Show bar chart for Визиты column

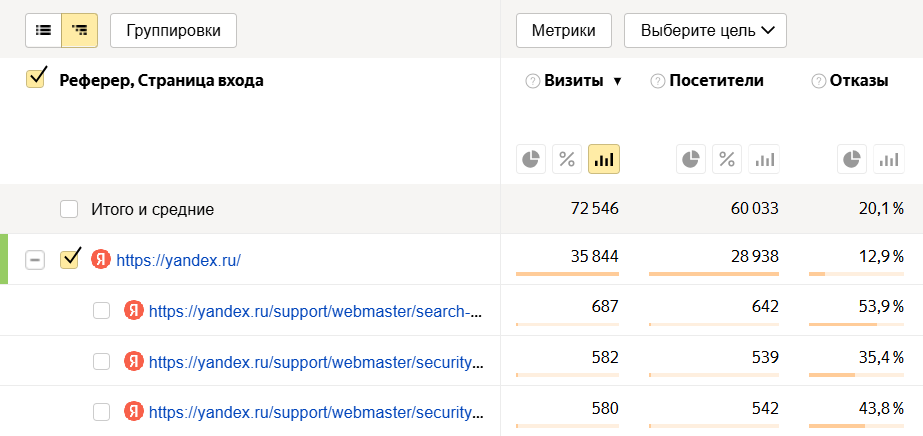tap(603, 158)
